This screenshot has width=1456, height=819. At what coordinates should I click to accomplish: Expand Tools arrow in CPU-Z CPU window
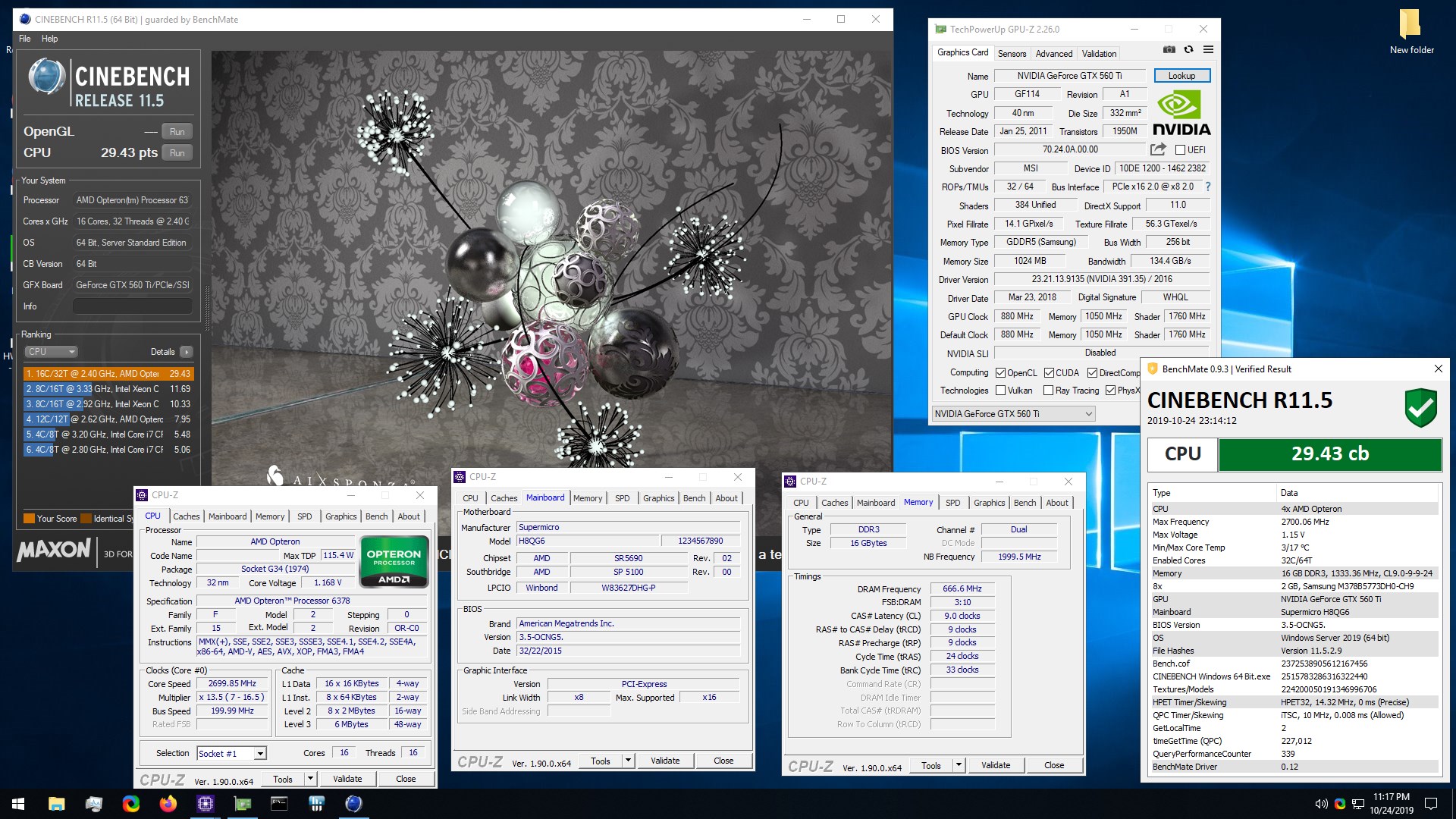click(309, 779)
